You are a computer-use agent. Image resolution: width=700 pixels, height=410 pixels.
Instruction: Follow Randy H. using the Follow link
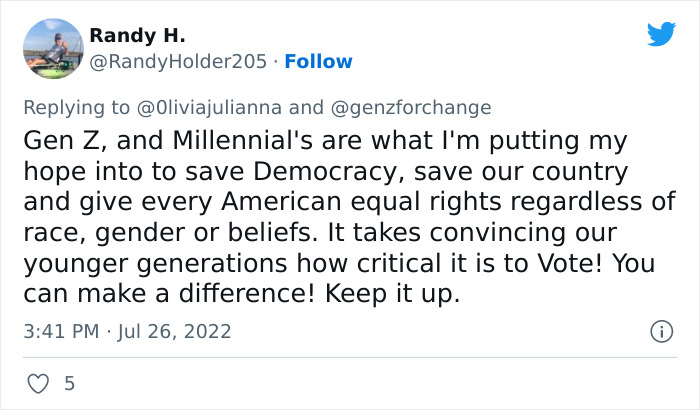point(318,62)
